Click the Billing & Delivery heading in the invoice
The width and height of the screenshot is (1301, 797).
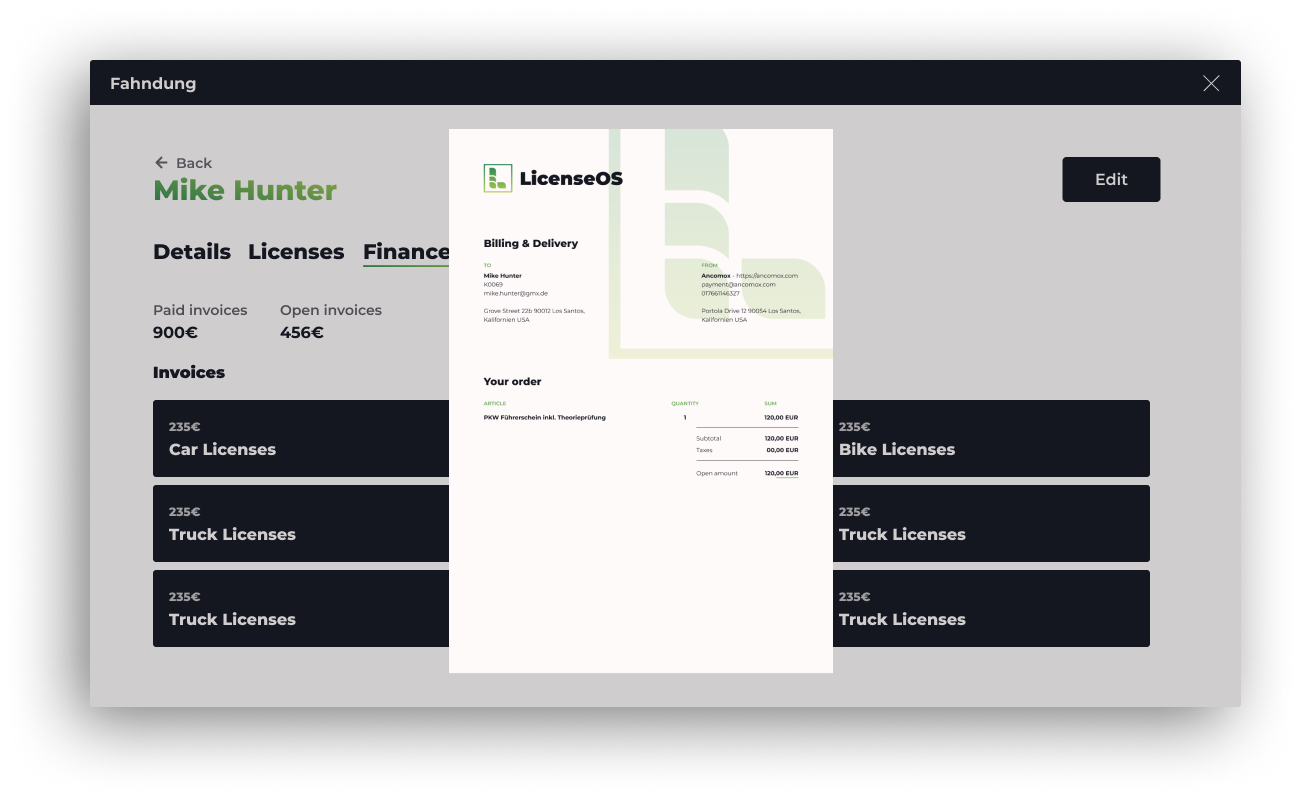point(530,243)
